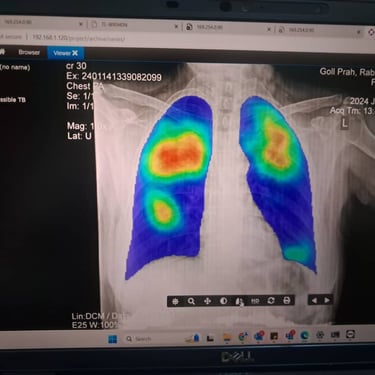Click the TeamViewer icon at taskbar end
The width and height of the screenshot is (375, 375).
click(350, 334)
